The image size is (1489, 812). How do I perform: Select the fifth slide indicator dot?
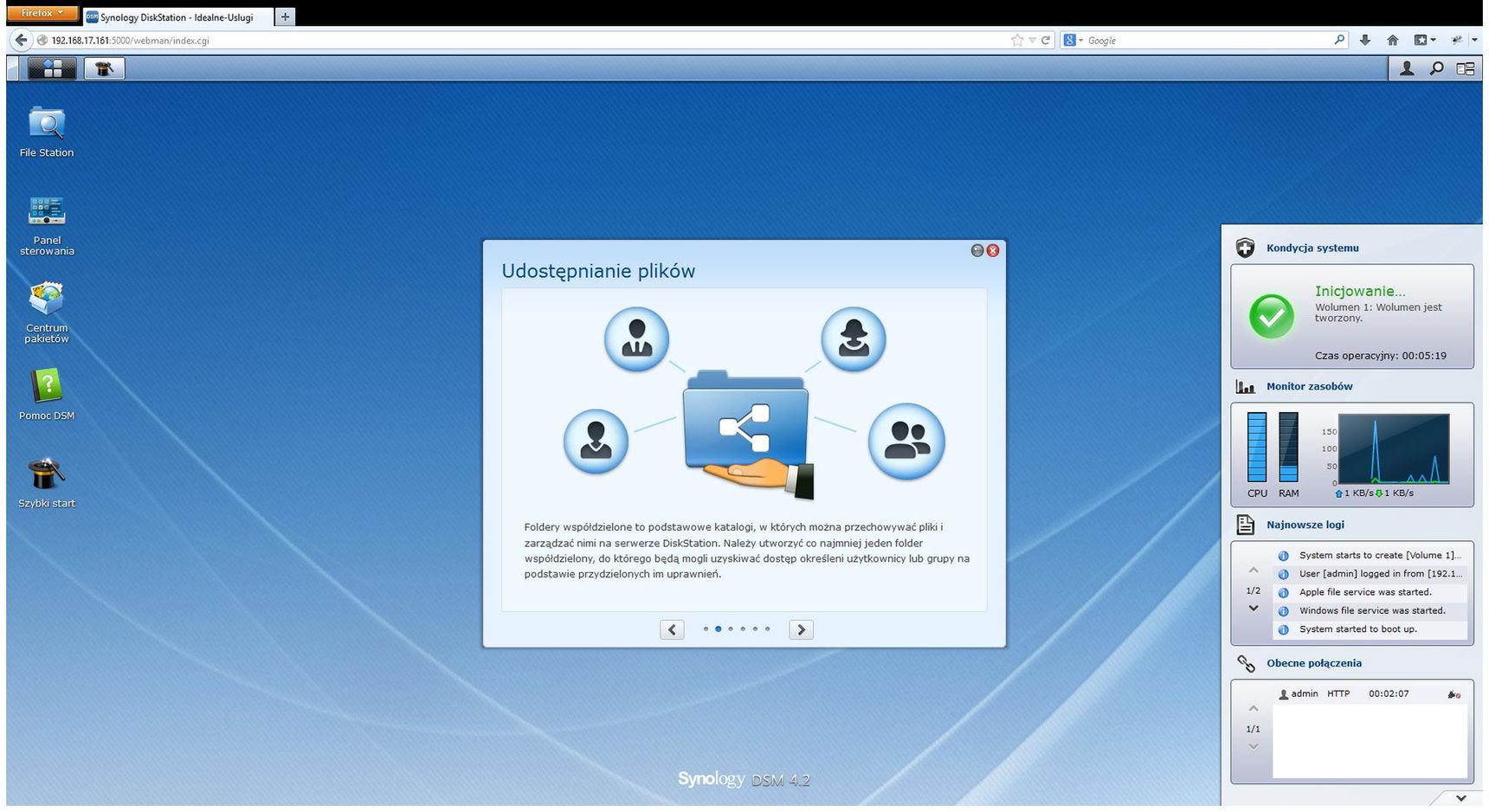click(x=755, y=629)
